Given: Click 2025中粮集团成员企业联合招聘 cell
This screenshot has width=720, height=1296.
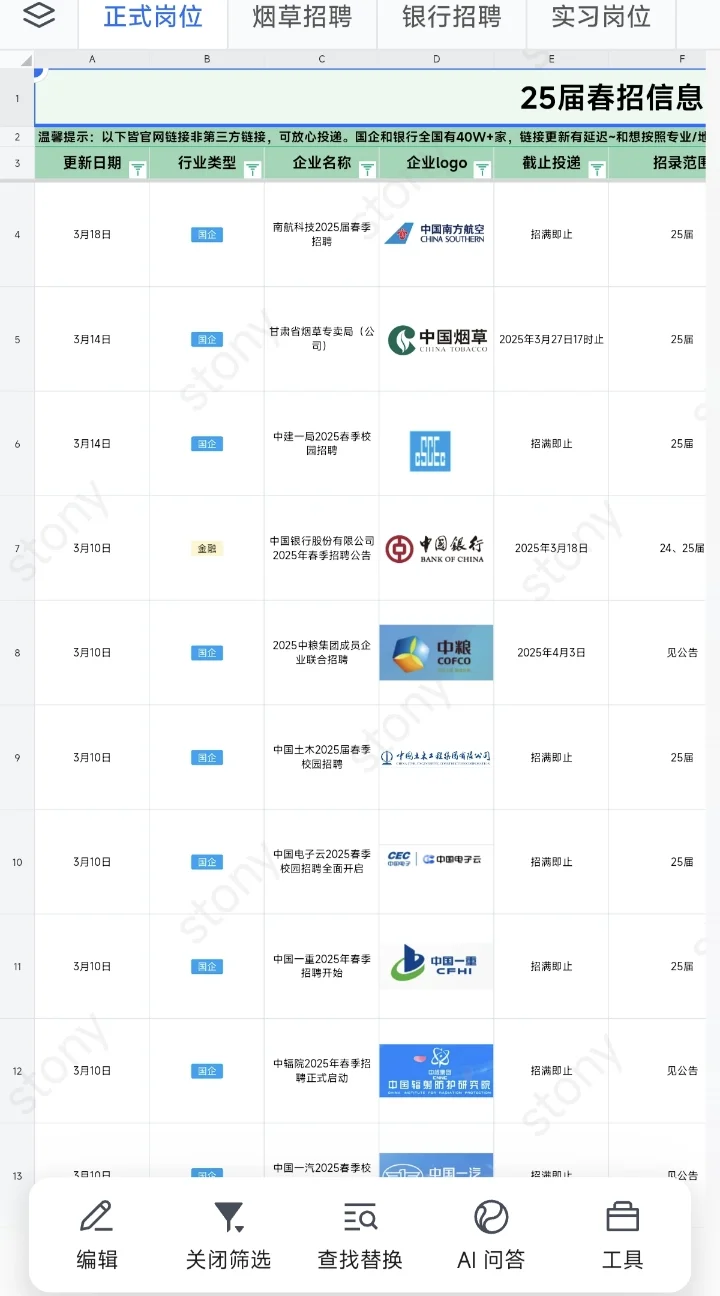Looking at the screenshot, I should click(x=322, y=652).
